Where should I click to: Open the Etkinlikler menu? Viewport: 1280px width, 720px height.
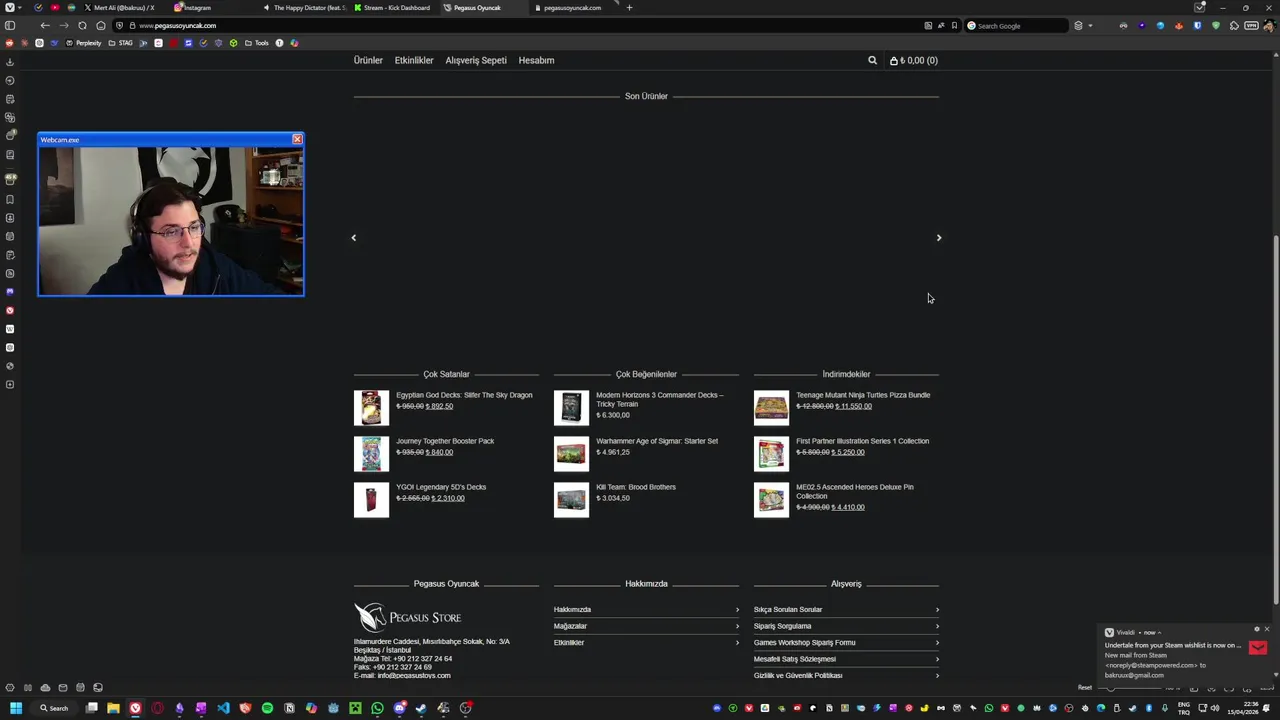tap(414, 61)
